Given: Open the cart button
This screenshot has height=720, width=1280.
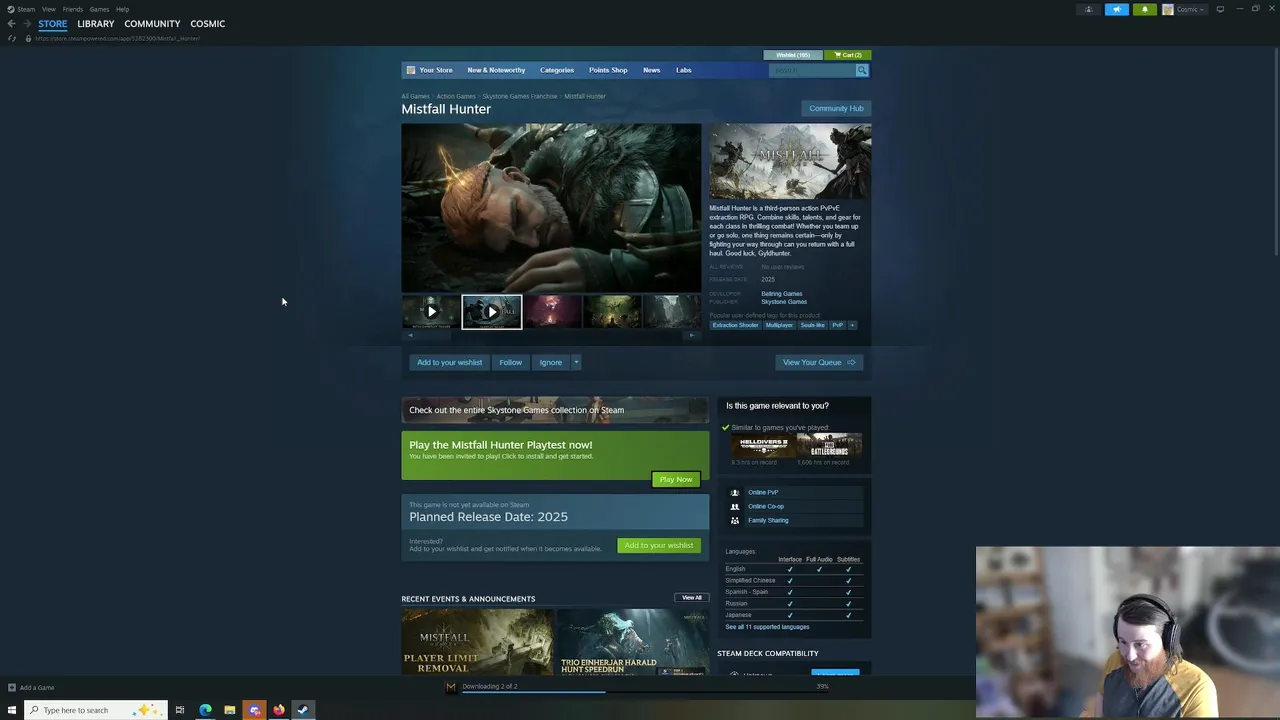Looking at the screenshot, I should click(848, 55).
